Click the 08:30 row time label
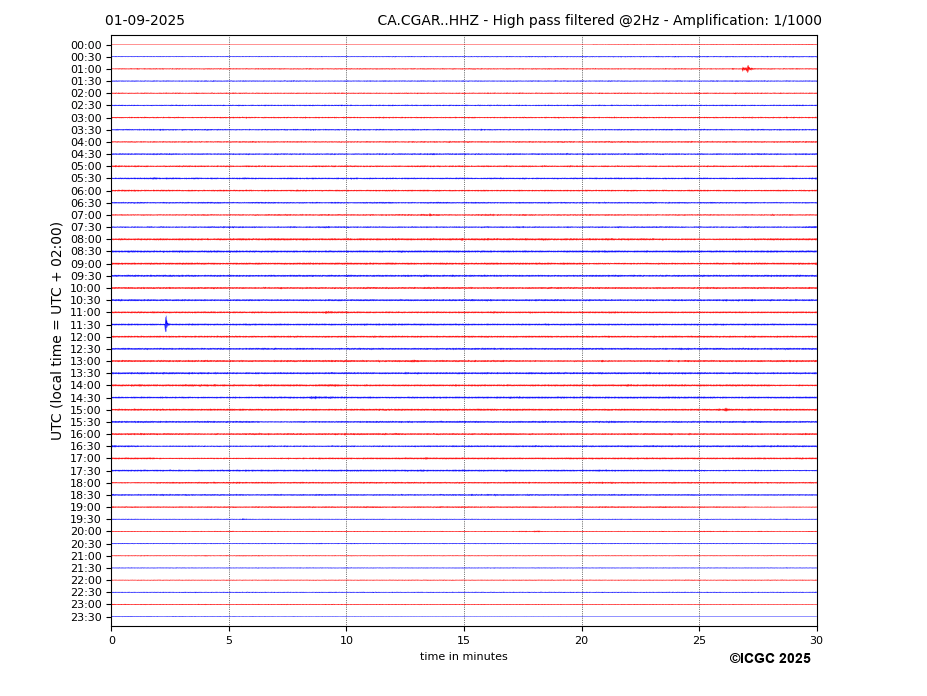The height and width of the screenshot is (696, 927). [86, 252]
